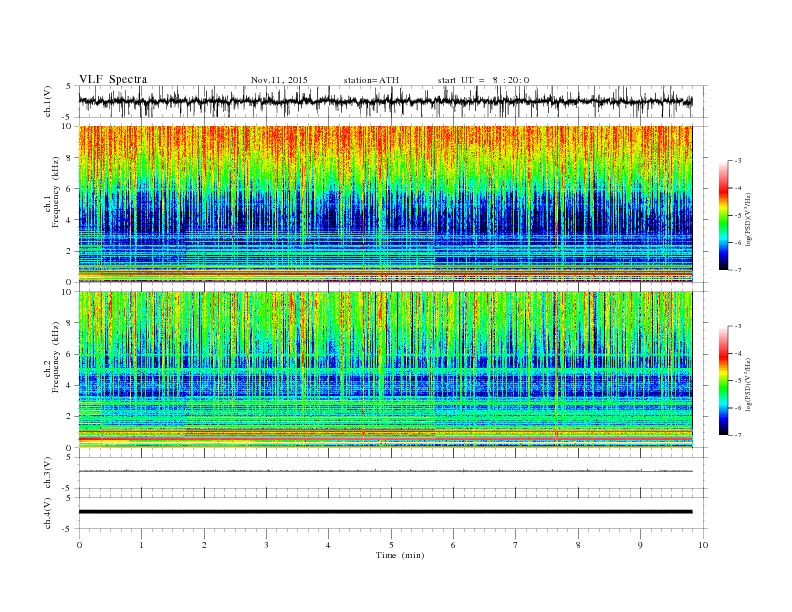Click the ch.2 spectrogram panel
This screenshot has height=612, width=792.
pos(385,370)
